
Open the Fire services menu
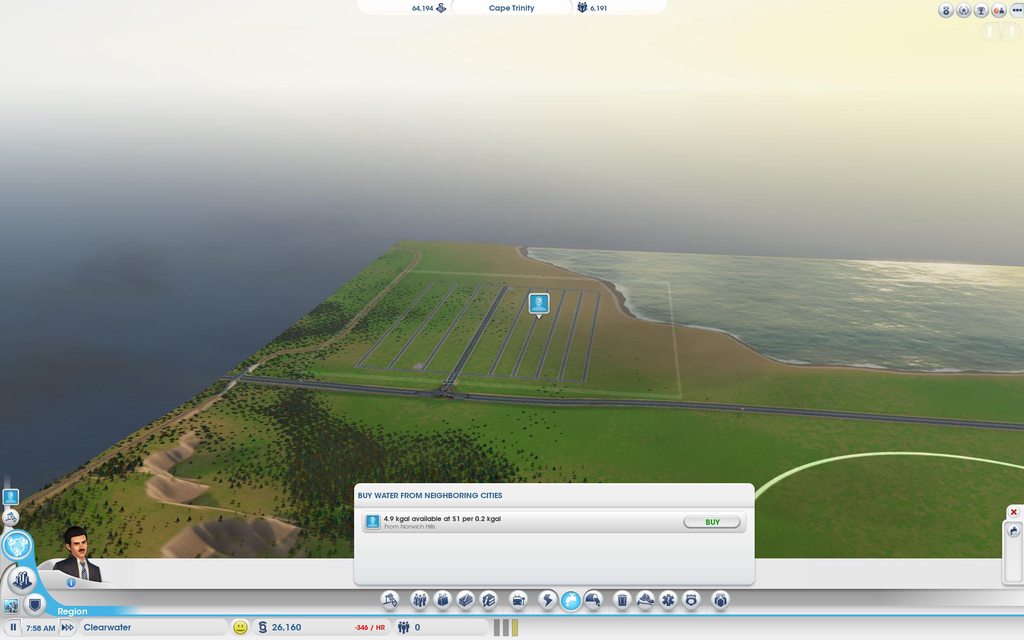pos(645,600)
